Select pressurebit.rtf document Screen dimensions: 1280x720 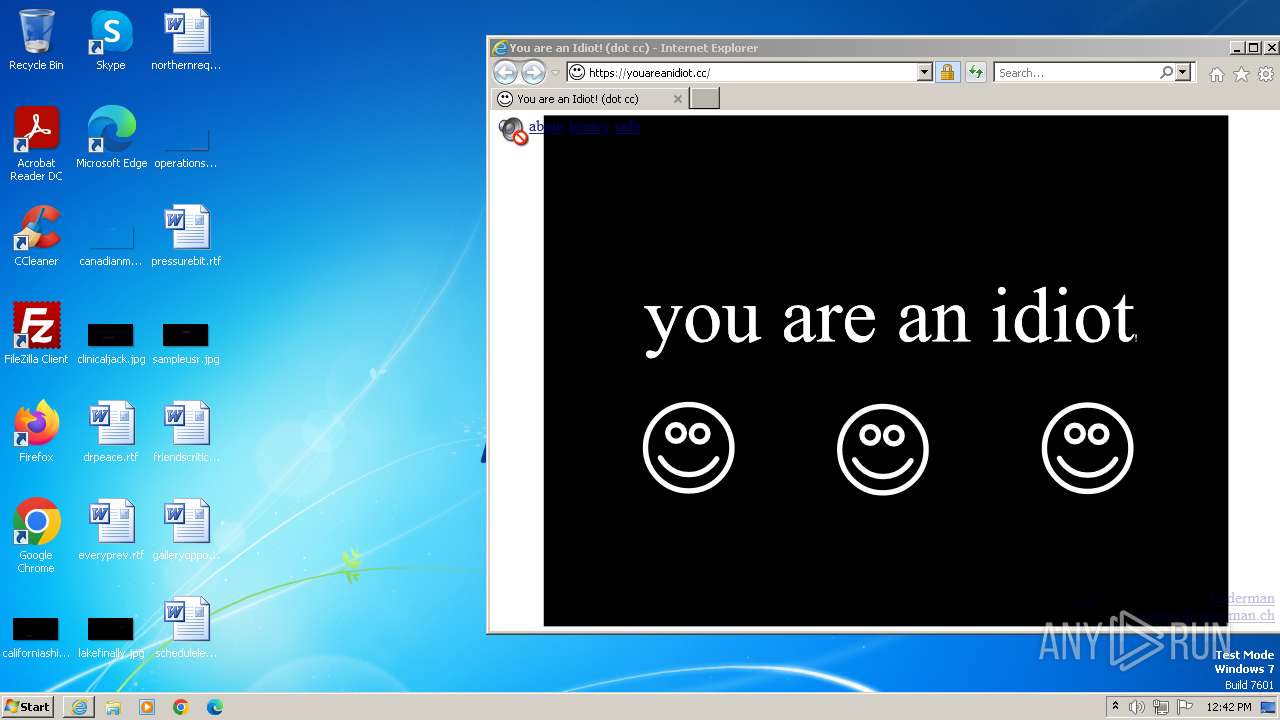186,236
